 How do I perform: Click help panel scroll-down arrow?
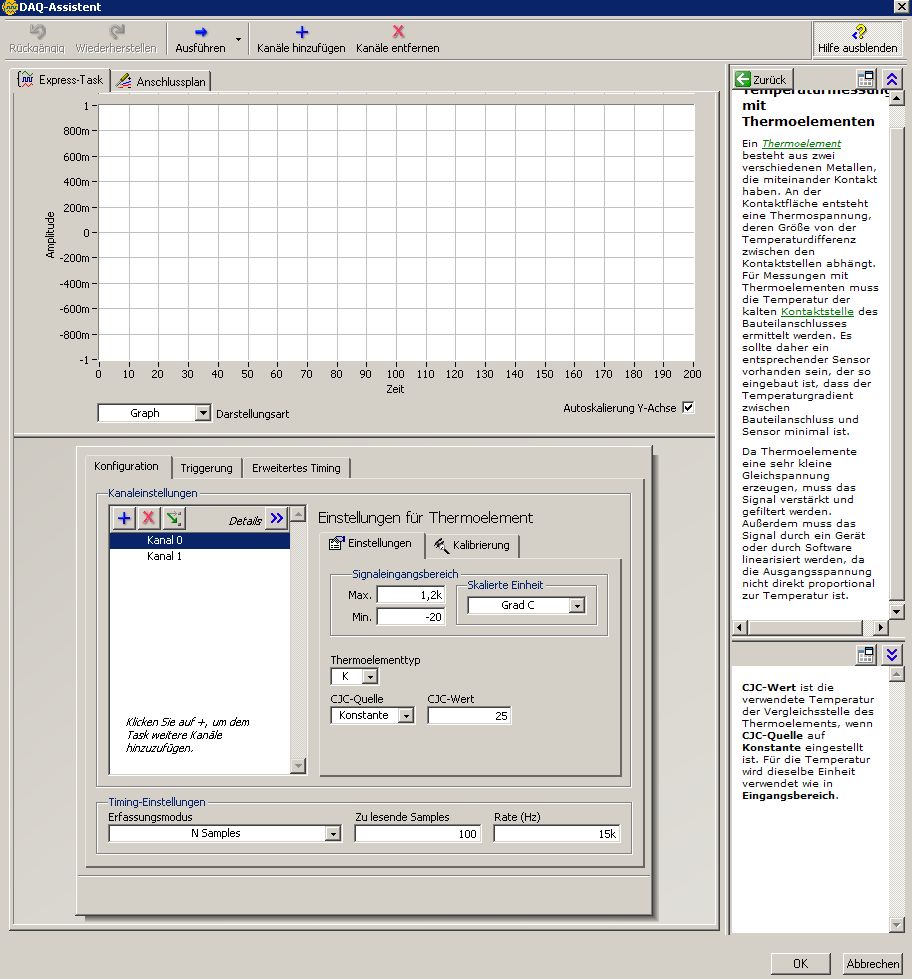pos(896,612)
